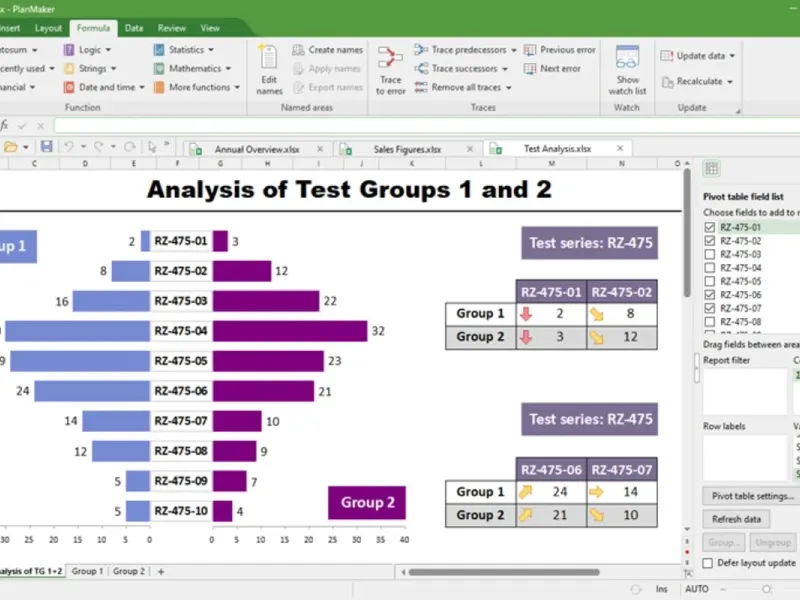Screen dimensions: 800x600
Task: Uncheck the RZ-475-02 field
Action: 709,240
